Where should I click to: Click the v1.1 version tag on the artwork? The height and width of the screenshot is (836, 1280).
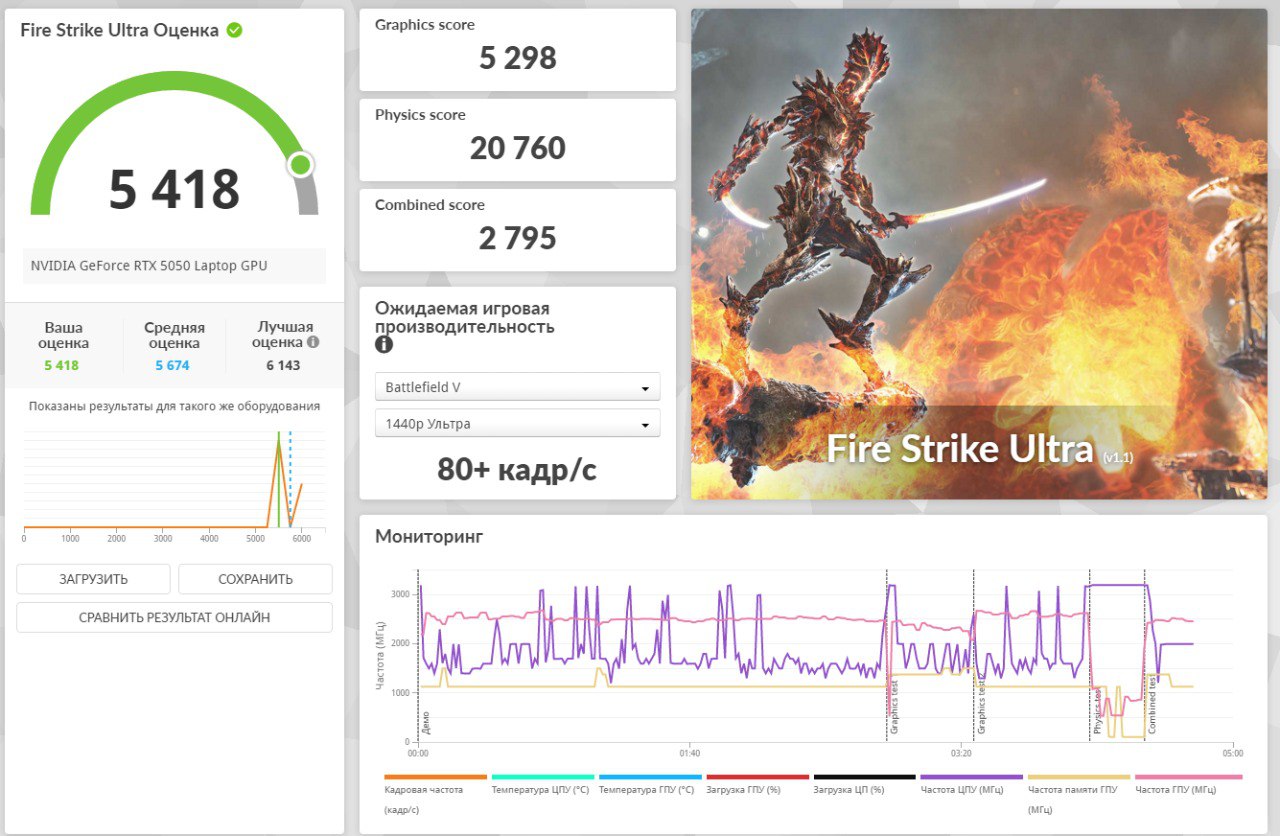1117,457
